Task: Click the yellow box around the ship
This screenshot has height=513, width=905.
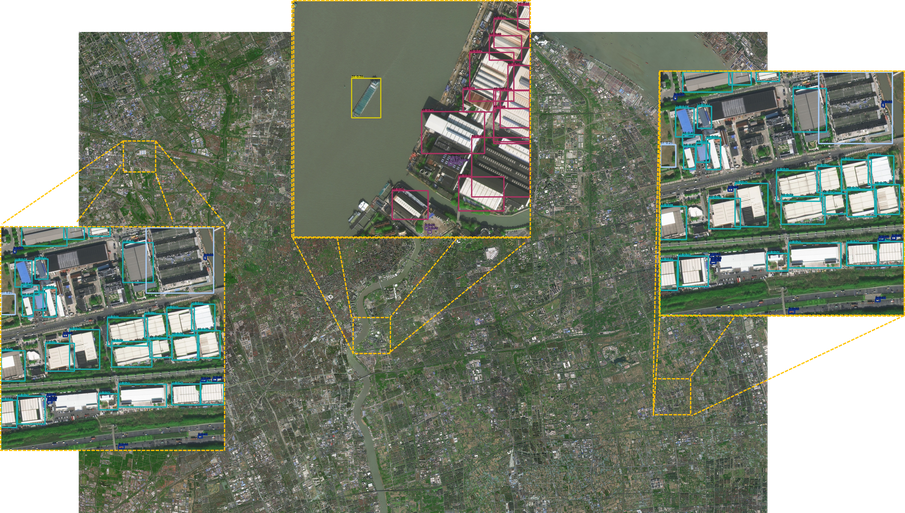Action: [366, 98]
